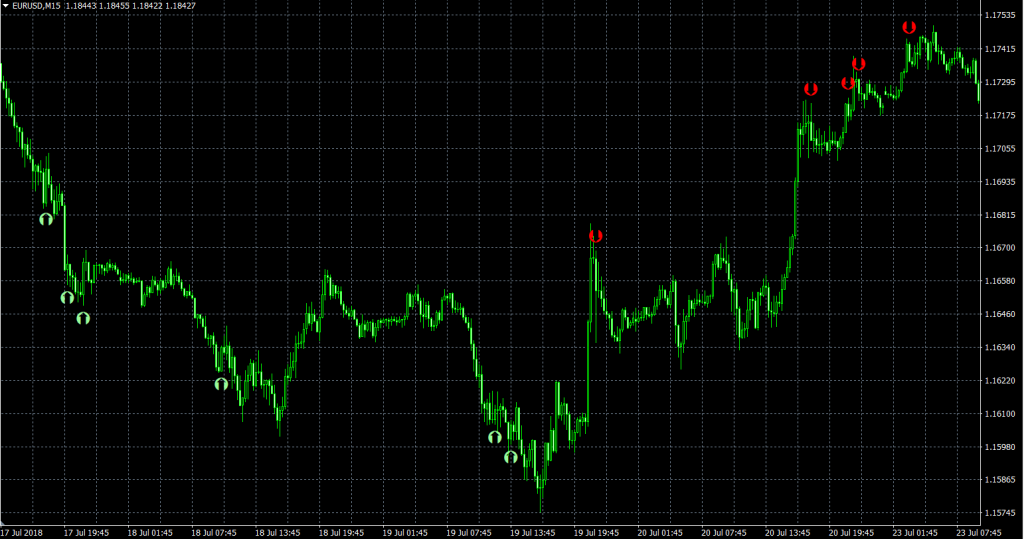This screenshot has height=539, width=1024.
Task: Click the 1.16700 price axis label
Action: pyautogui.click(x=1000, y=248)
